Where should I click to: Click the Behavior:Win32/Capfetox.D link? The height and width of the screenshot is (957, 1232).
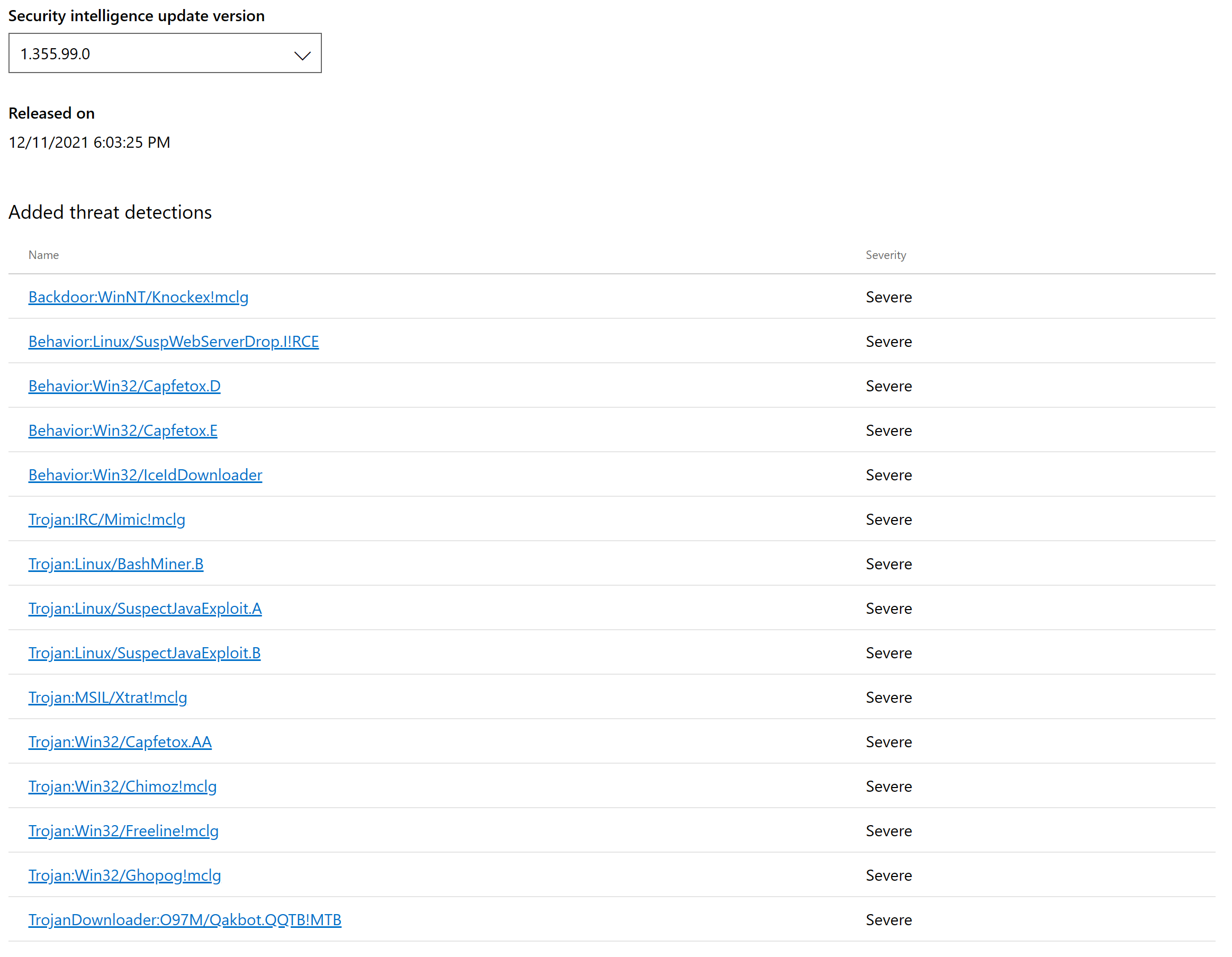tap(124, 386)
